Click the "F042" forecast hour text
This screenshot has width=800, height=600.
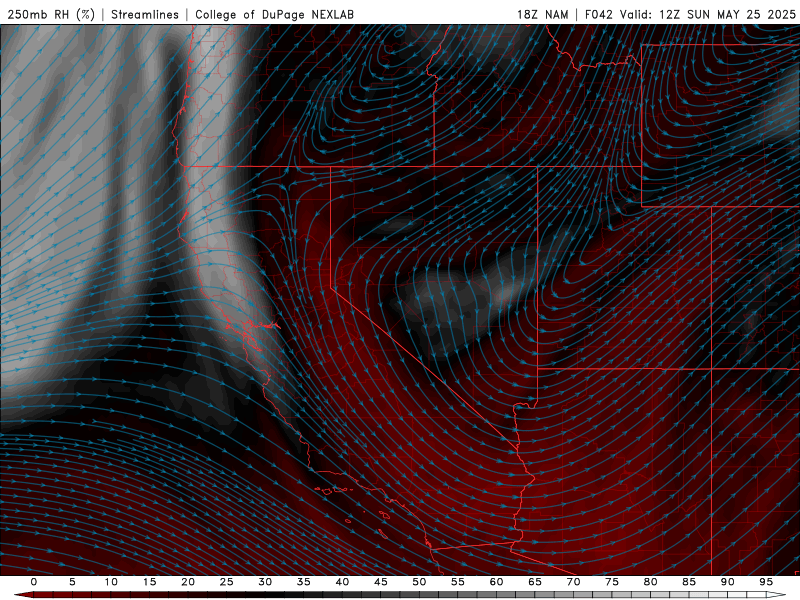pos(598,14)
